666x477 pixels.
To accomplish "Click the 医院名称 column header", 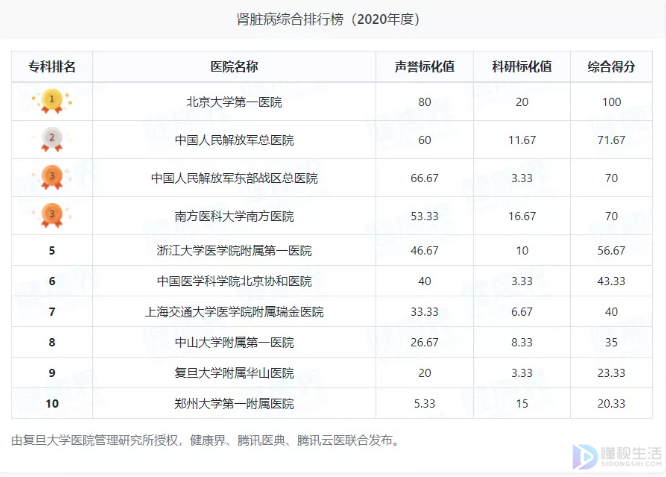I will 234,67.
